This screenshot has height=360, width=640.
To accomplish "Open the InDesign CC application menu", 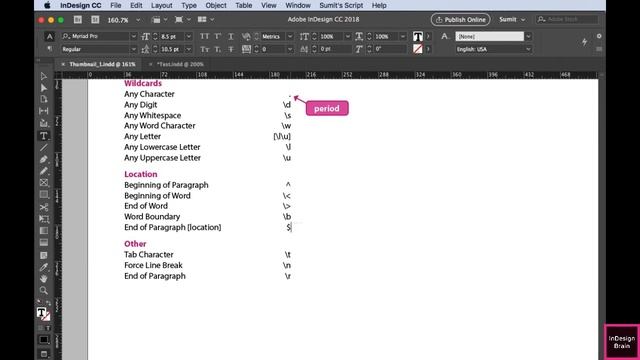I will pos(81,5).
